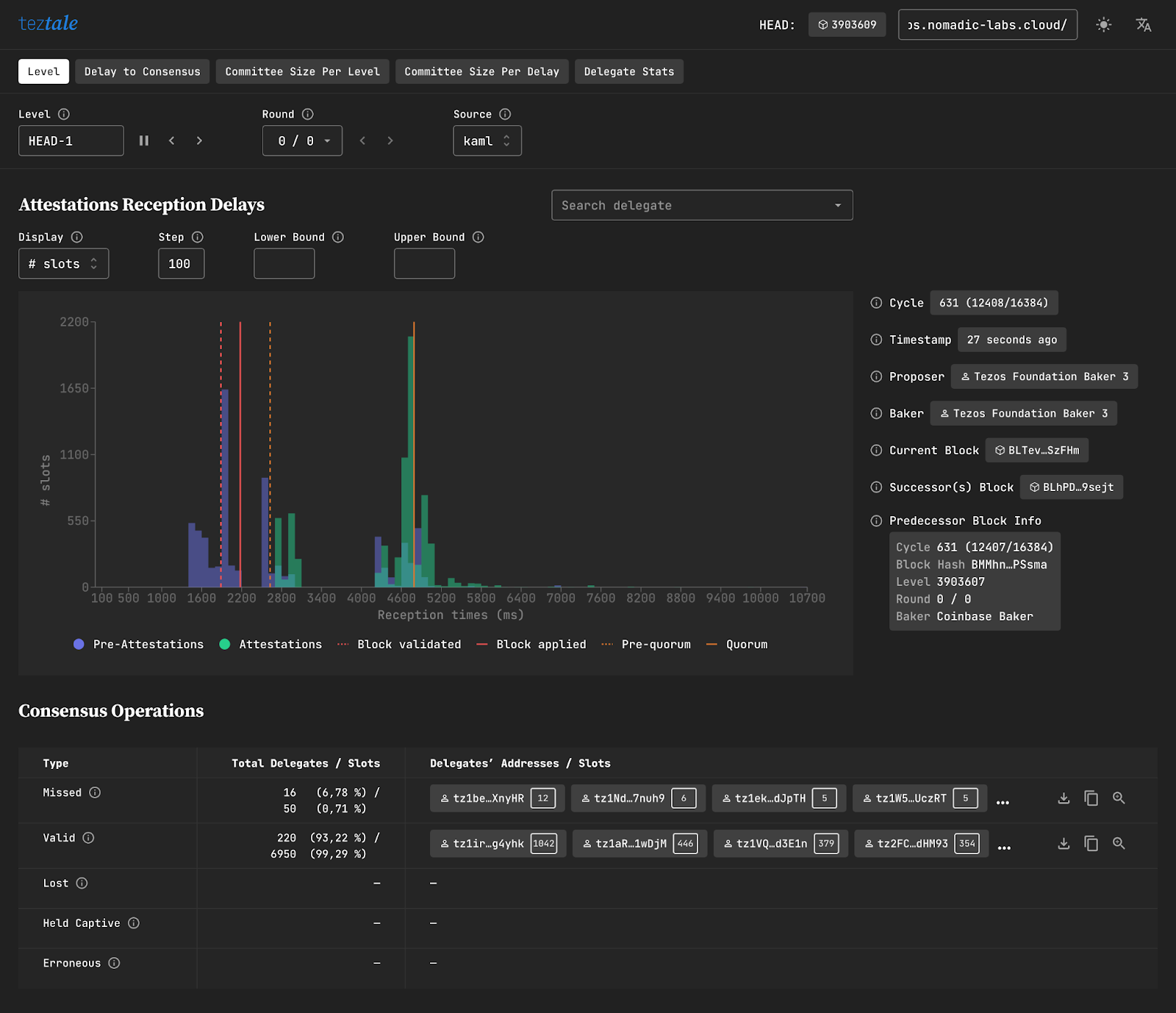Open the Round 0 / 0 dropdown
The image size is (1176, 1013).
[x=302, y=141]
